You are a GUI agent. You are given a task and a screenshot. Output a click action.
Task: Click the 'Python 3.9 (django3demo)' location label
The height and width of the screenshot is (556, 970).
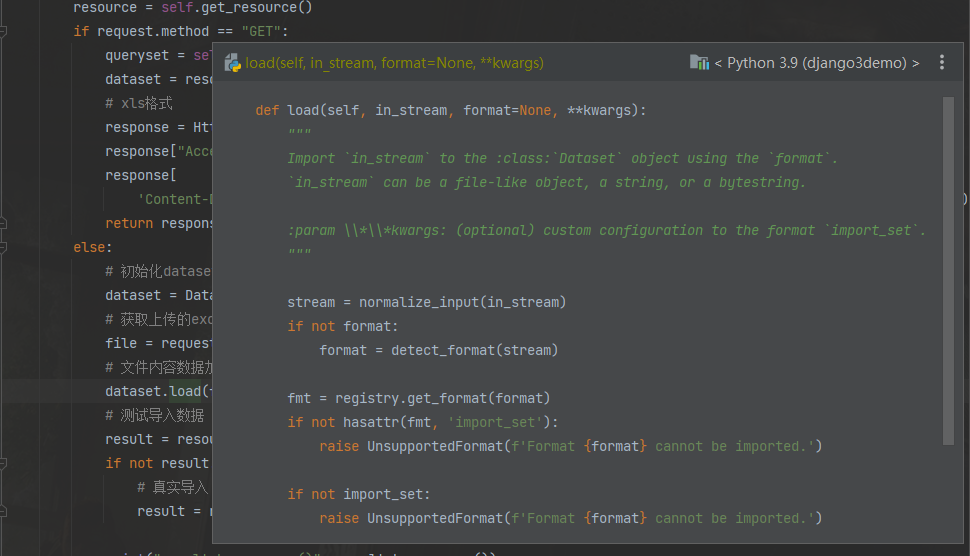tap(816, 63)
